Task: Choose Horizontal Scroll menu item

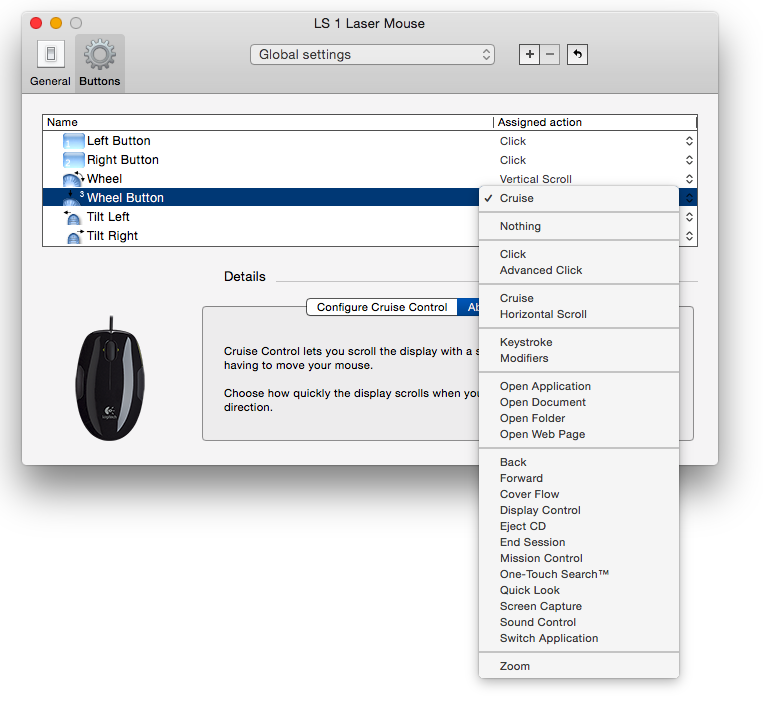Action: [579, 314]
